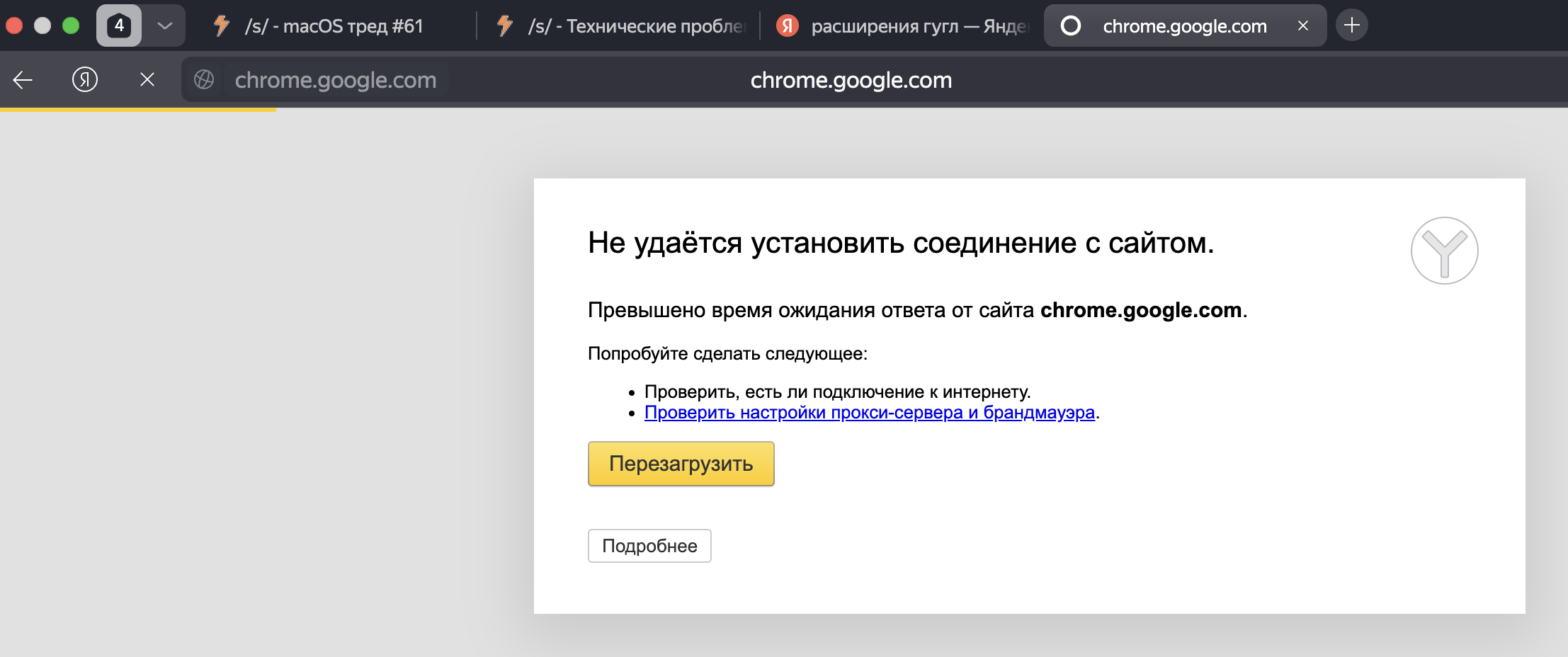The image size is (1568, 657).
Task: Open a new tab with plus button
Action: click(x=1352, y=26)
